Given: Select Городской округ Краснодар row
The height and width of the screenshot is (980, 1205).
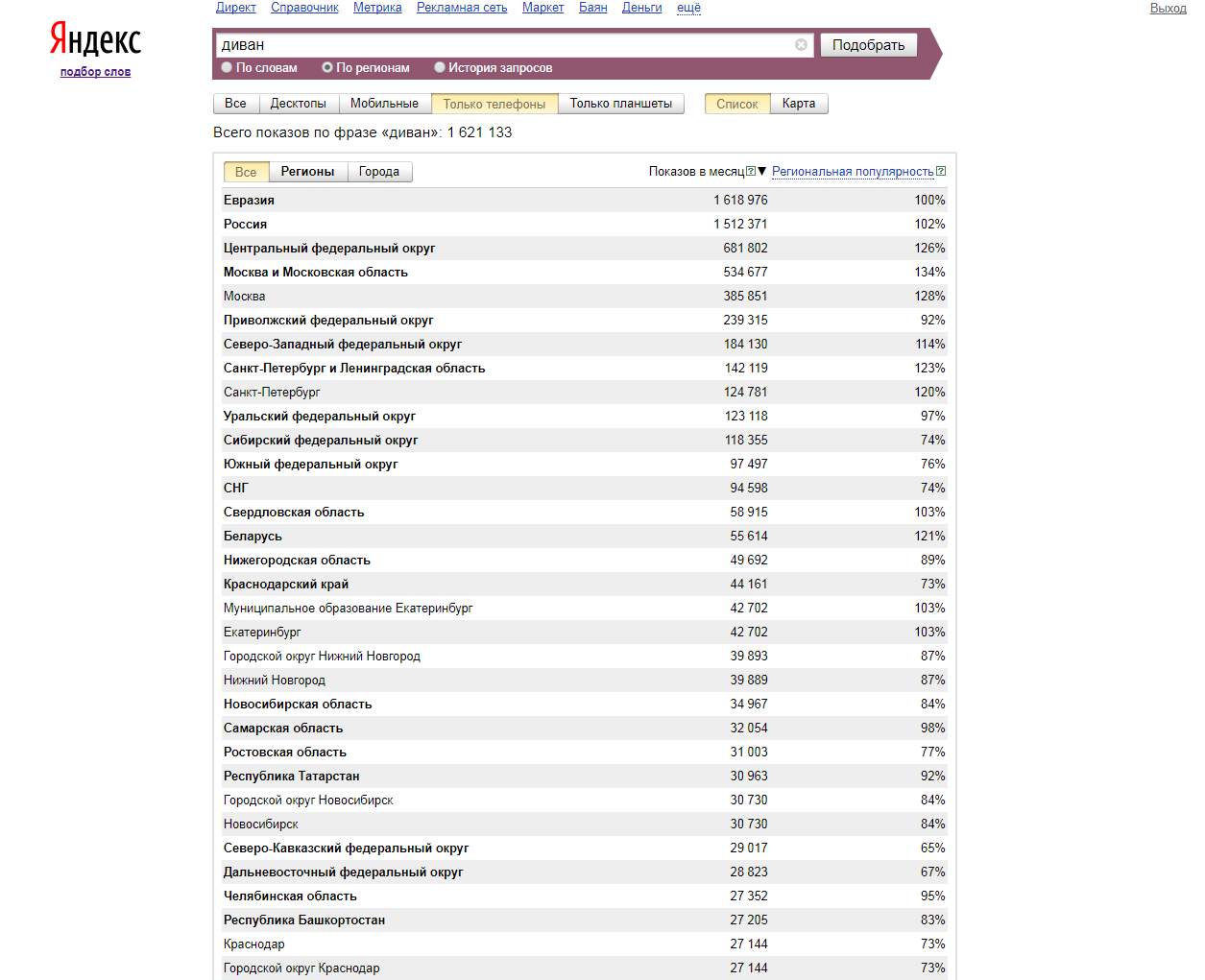Looking at the screenshot, I should (x=585, y=968).
